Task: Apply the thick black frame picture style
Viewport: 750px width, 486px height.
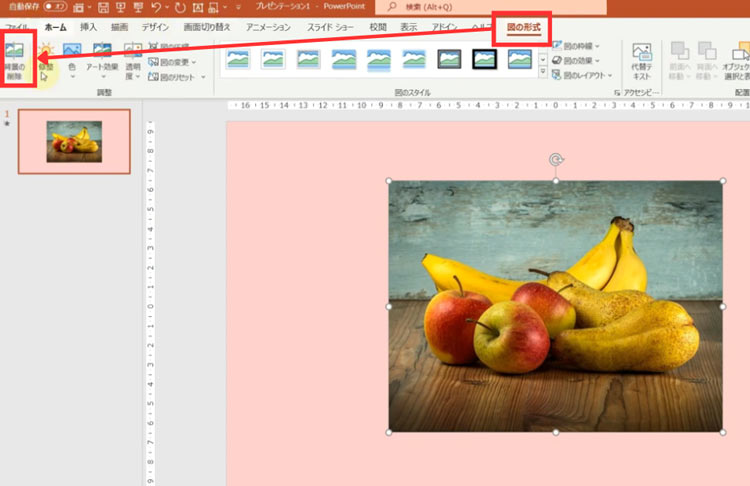Action: pos(485,59)
